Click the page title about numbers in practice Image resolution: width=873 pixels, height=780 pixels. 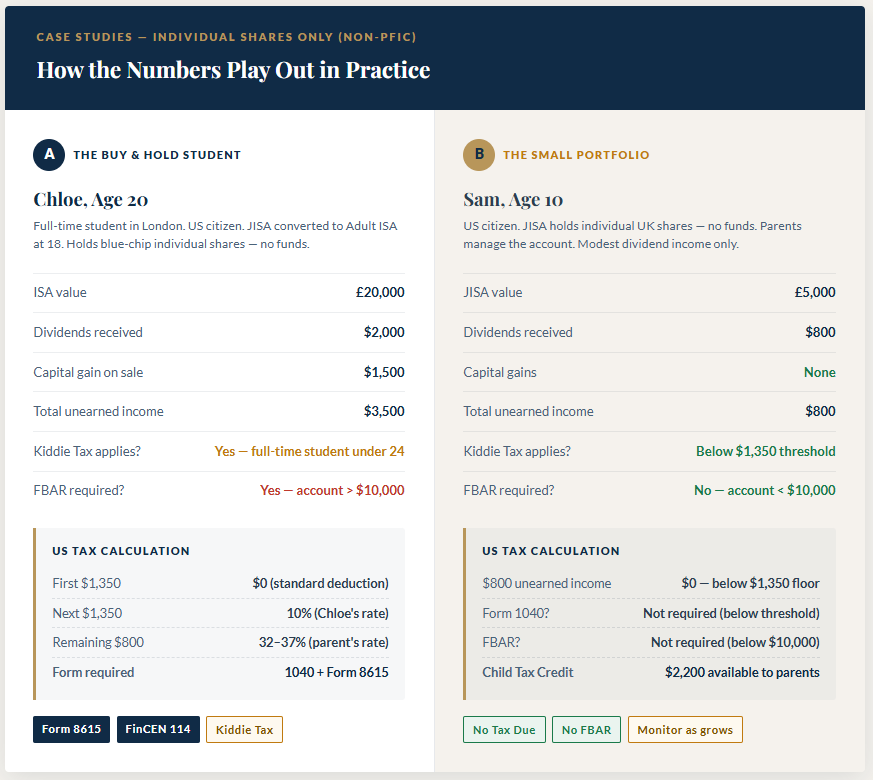click(x=233, y=70)
